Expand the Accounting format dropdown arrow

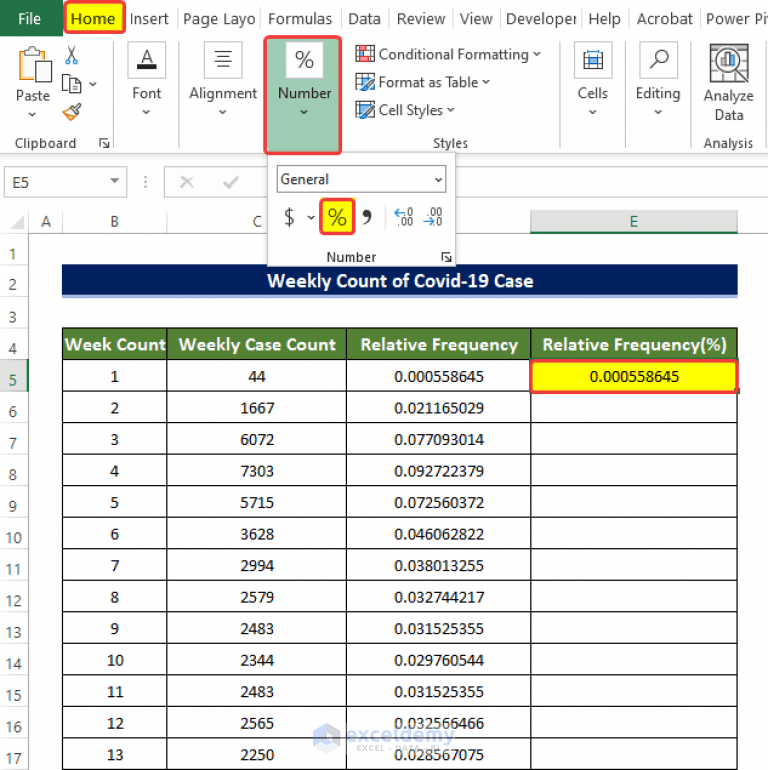point(311,217)
